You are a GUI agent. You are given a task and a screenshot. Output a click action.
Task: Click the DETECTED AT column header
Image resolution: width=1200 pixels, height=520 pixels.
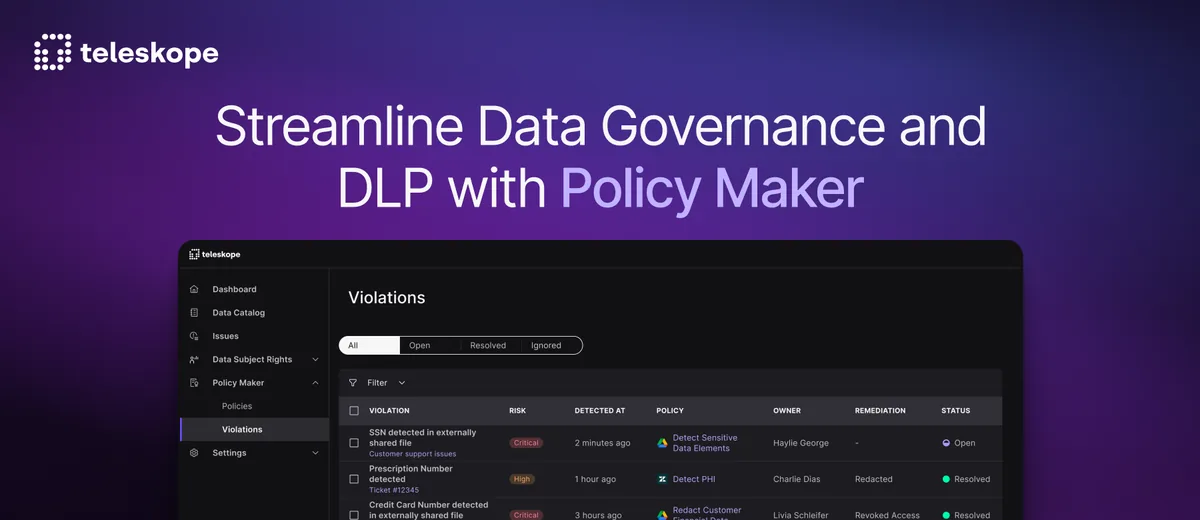pos(600,411)
